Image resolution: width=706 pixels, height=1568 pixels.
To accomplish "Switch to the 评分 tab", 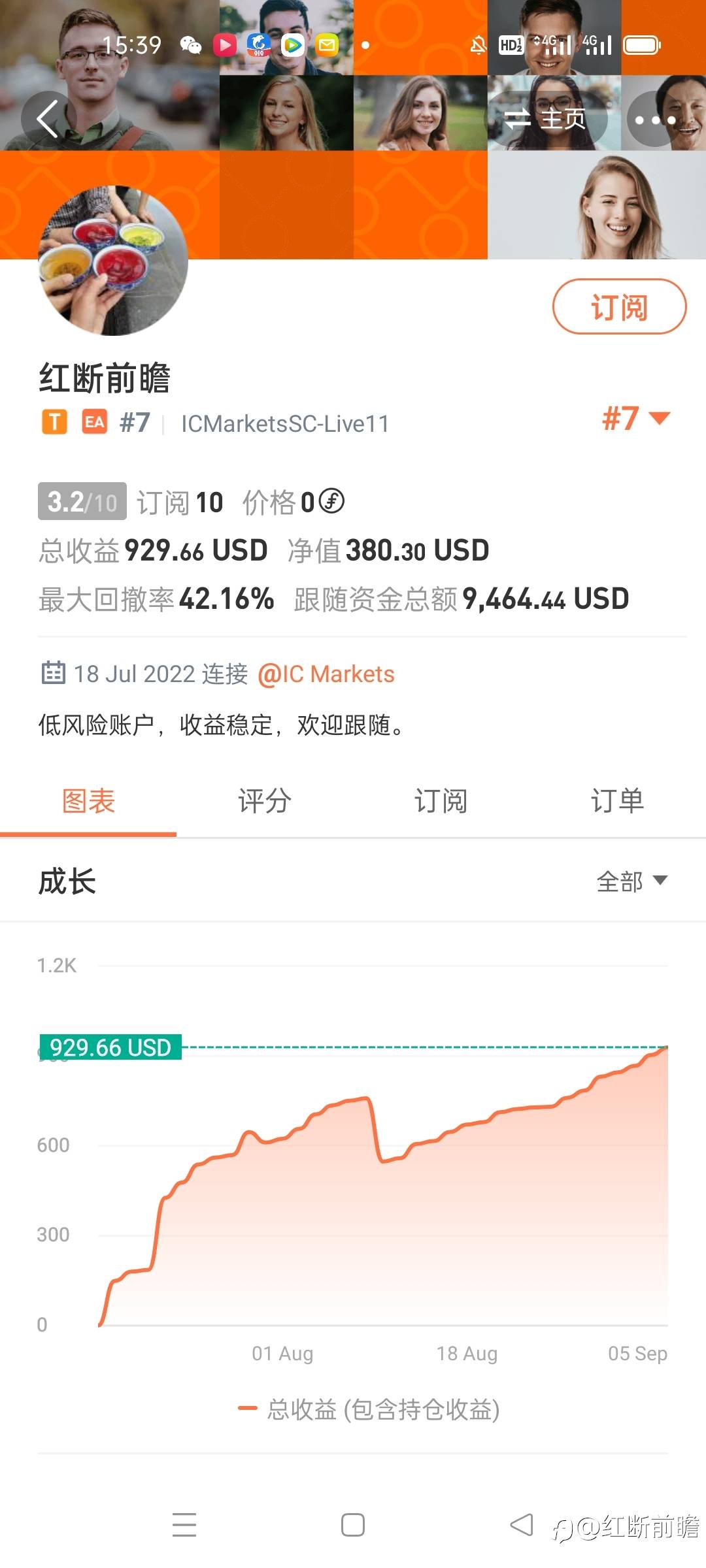I will click(x=264, y=801).
